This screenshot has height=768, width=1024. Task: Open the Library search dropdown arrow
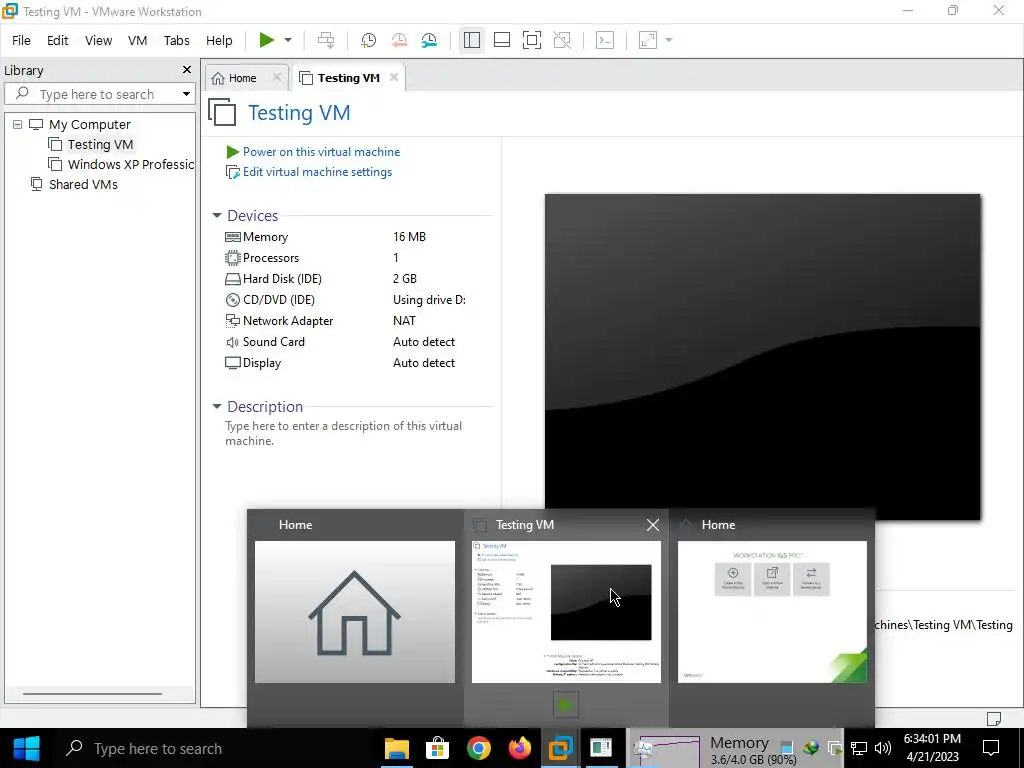[x=186, y=94]
